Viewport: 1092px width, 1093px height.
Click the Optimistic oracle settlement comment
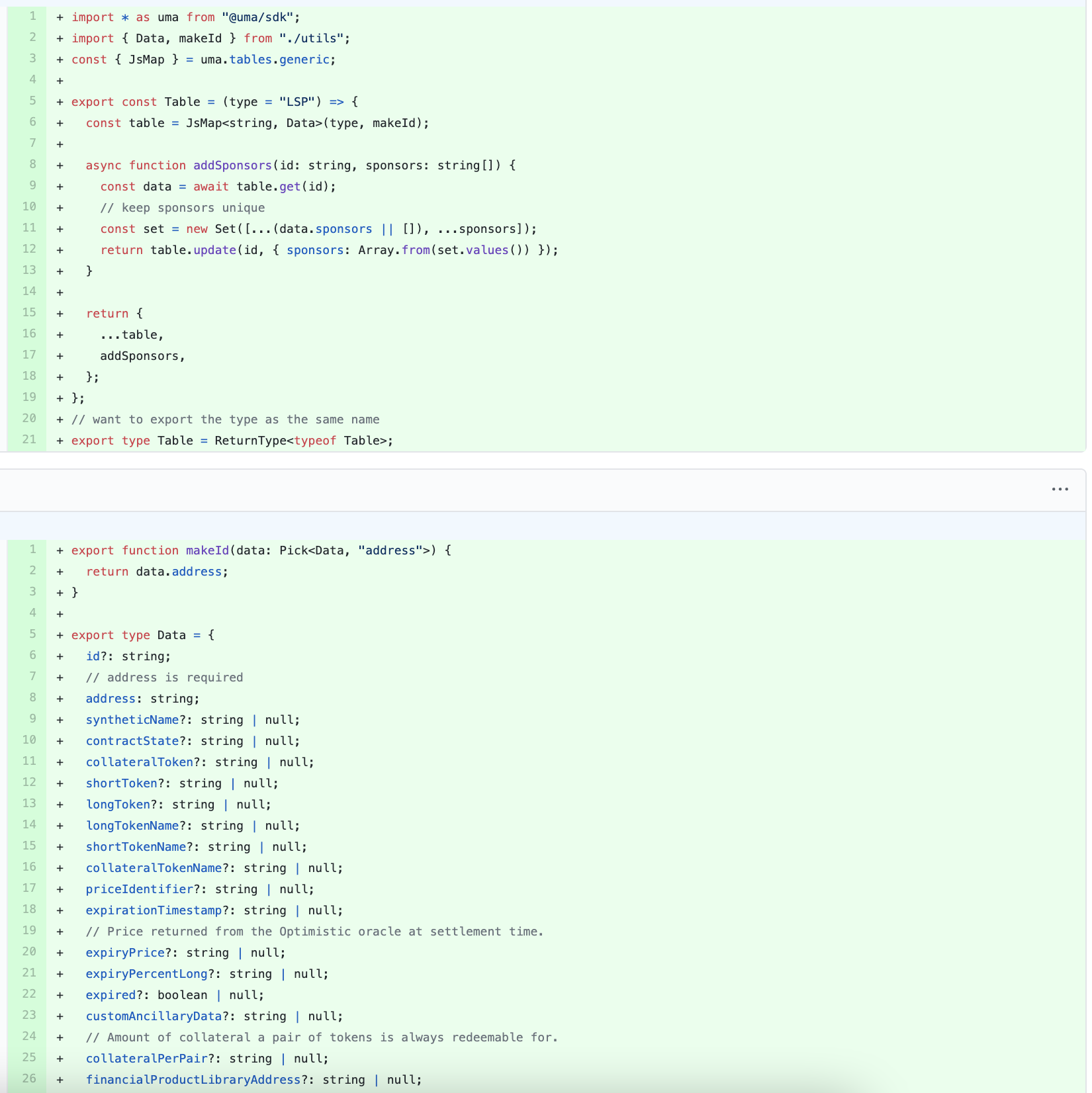[314, 932]
